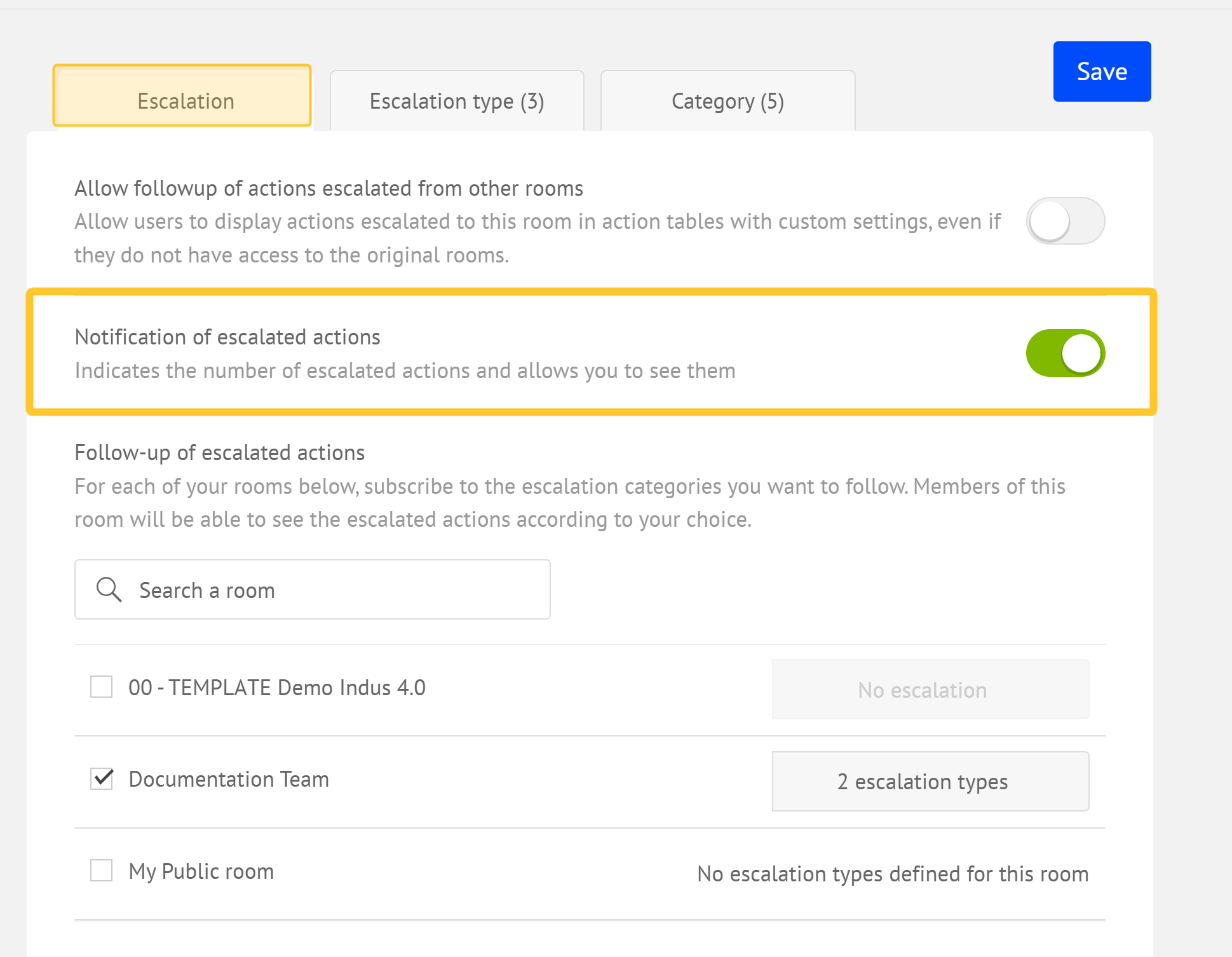Image resolution: width=1232 pixels, height=957 pixels.
Task: Click the Search a room field
Action: 313,590
